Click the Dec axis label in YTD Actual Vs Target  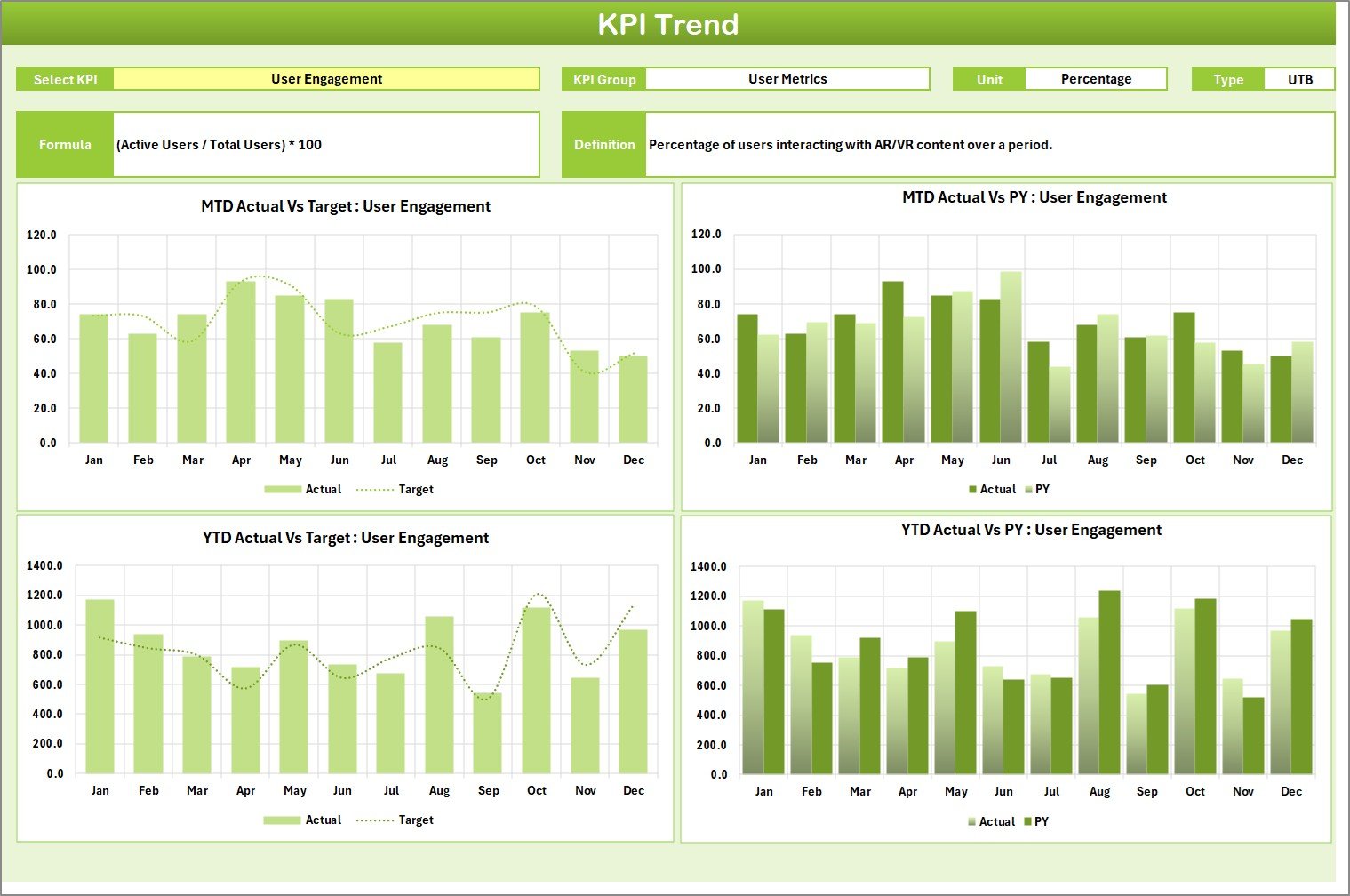[x=635, y=790]
